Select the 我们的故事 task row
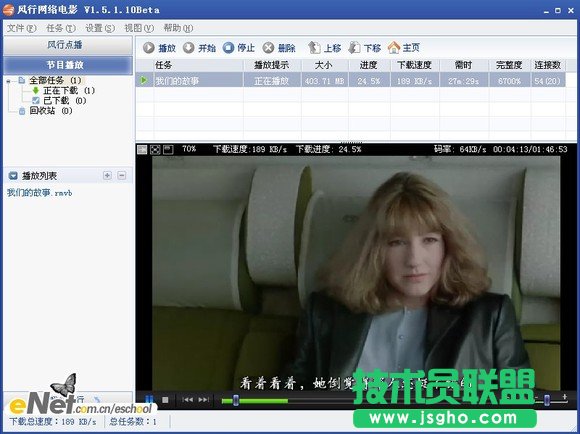Screen dimensions: 580x434 click(x=350, y=80)
